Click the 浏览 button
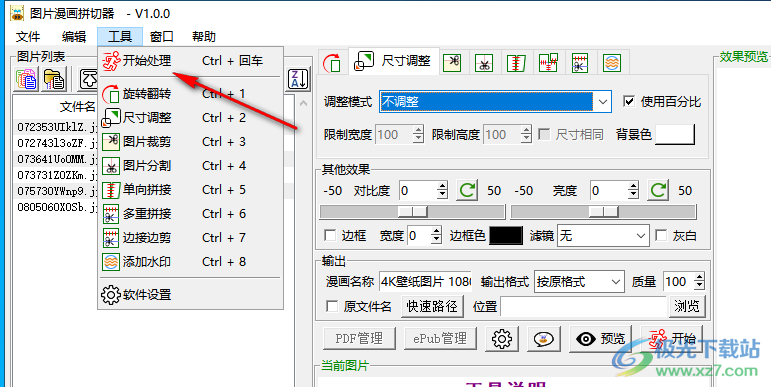This screenshot has height=387, width=771. click(686, 307)
